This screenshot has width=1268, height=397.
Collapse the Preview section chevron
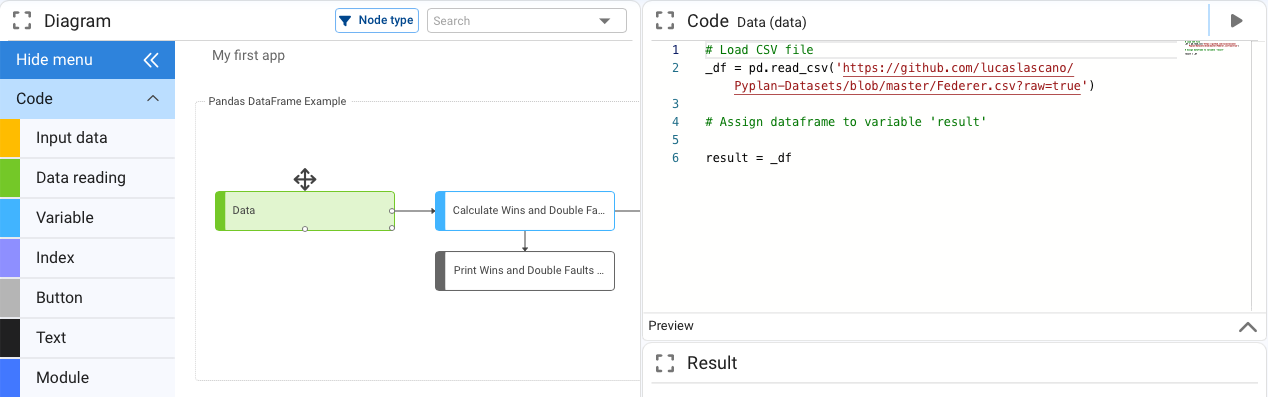(1247, 326)
